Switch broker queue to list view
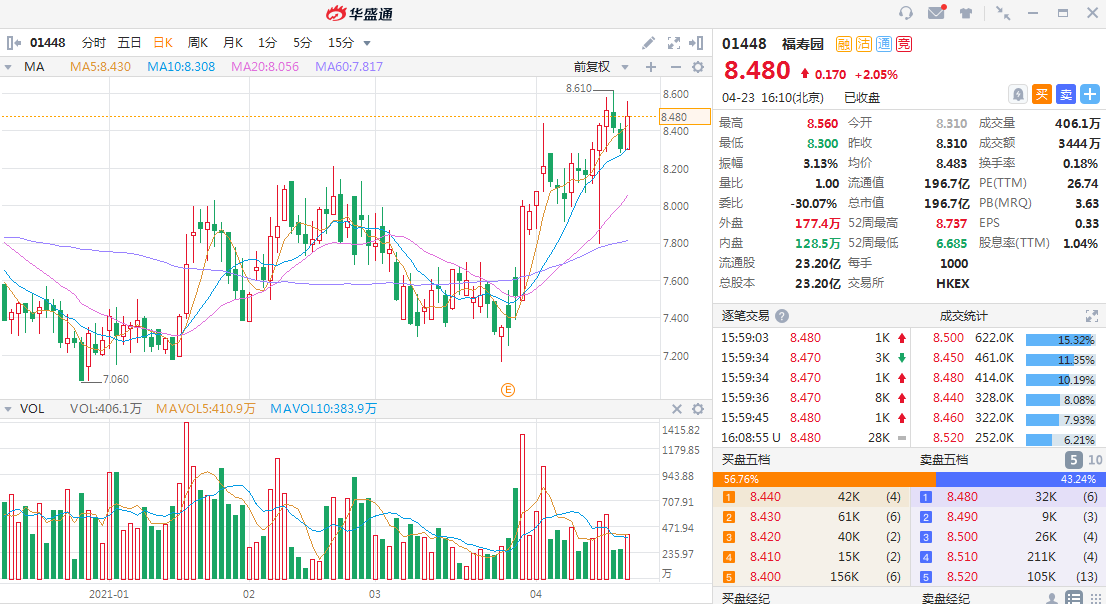 pyautogui.click(x=1073, y=598)
